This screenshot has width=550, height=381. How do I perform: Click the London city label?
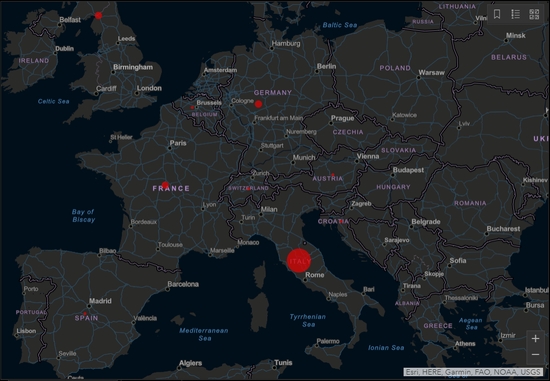(x=149, y=88)
